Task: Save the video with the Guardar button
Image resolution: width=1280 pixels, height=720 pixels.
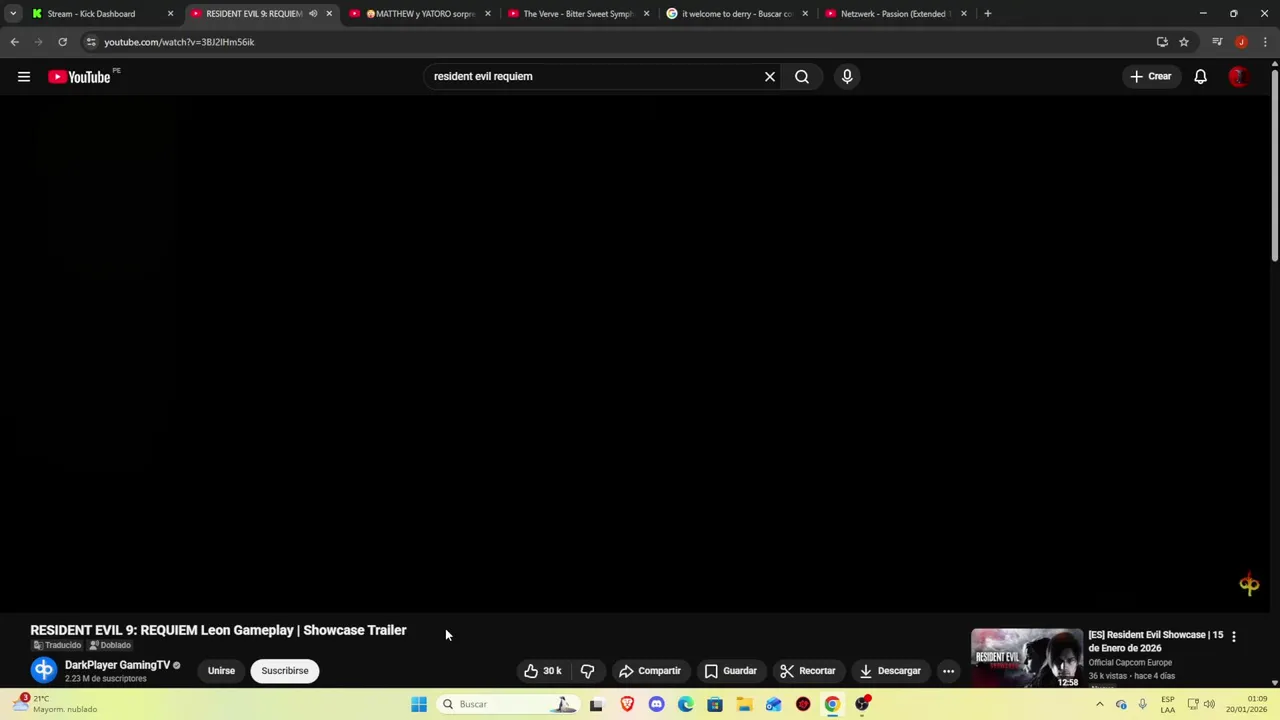Action: click(x=731, y=671)
